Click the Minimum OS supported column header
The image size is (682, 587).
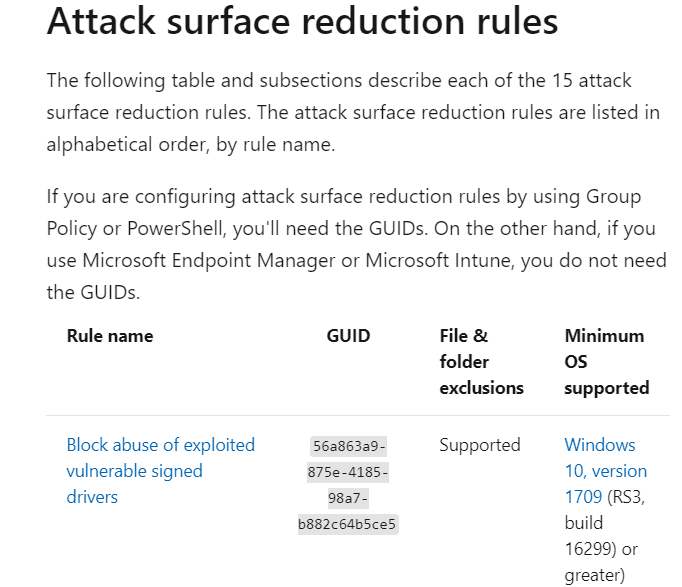pyautogui.click(x=606, y=361)
